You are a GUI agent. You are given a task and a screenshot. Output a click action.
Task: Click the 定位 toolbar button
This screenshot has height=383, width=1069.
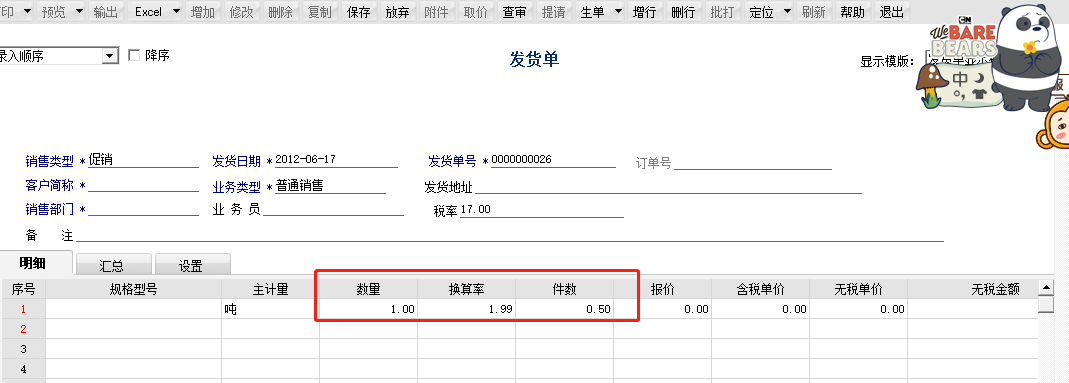point(762,12)
